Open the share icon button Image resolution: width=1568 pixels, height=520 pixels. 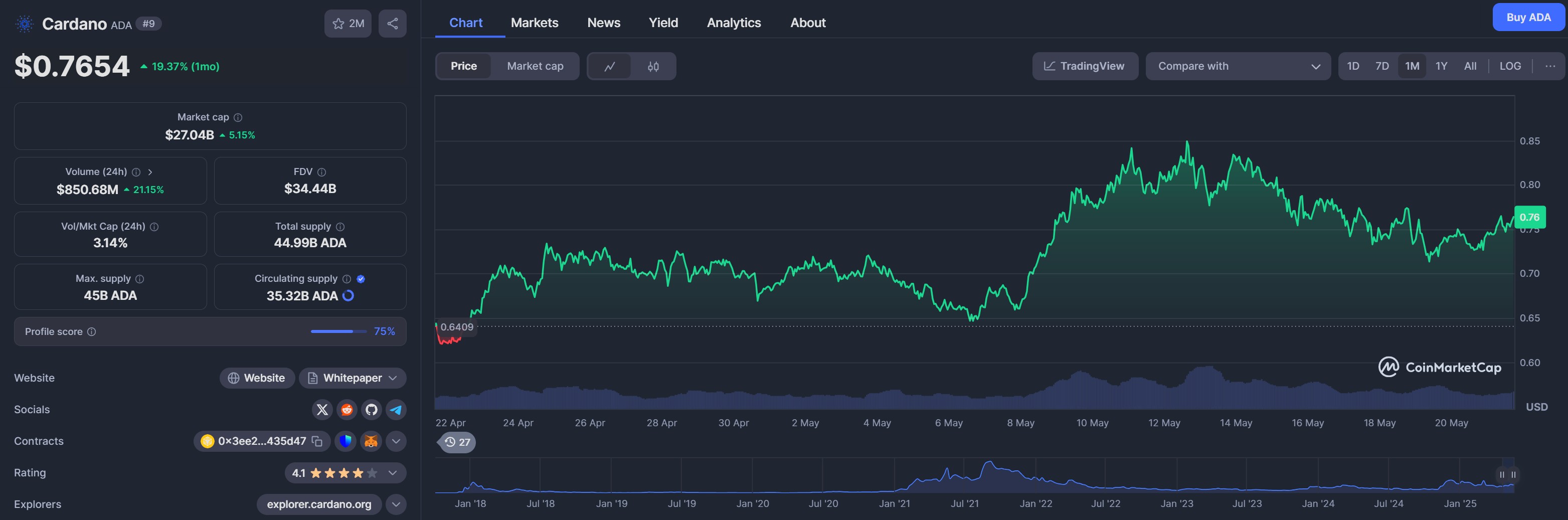point(393,24)
